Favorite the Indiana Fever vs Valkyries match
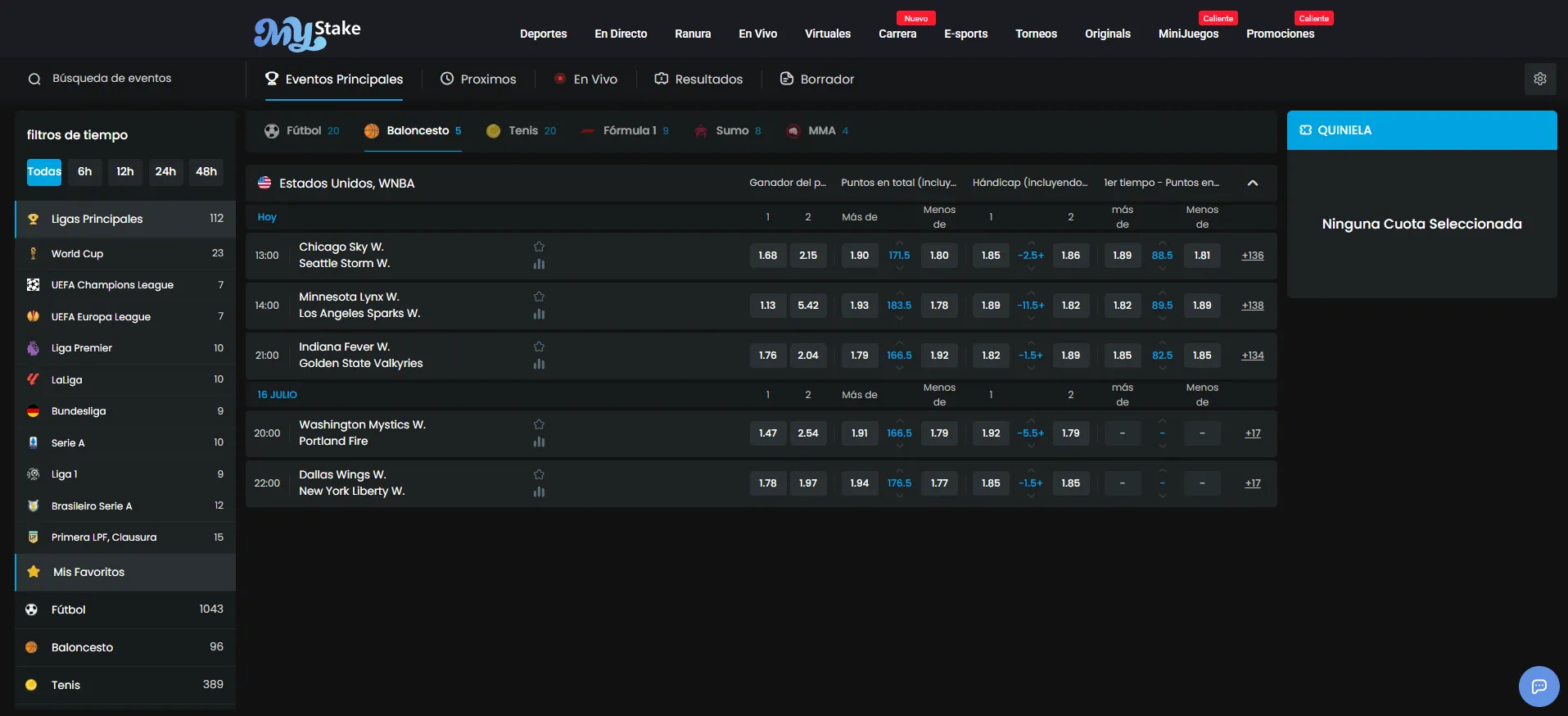Viewport: 1568px width, 716px height. pos(539,347)
